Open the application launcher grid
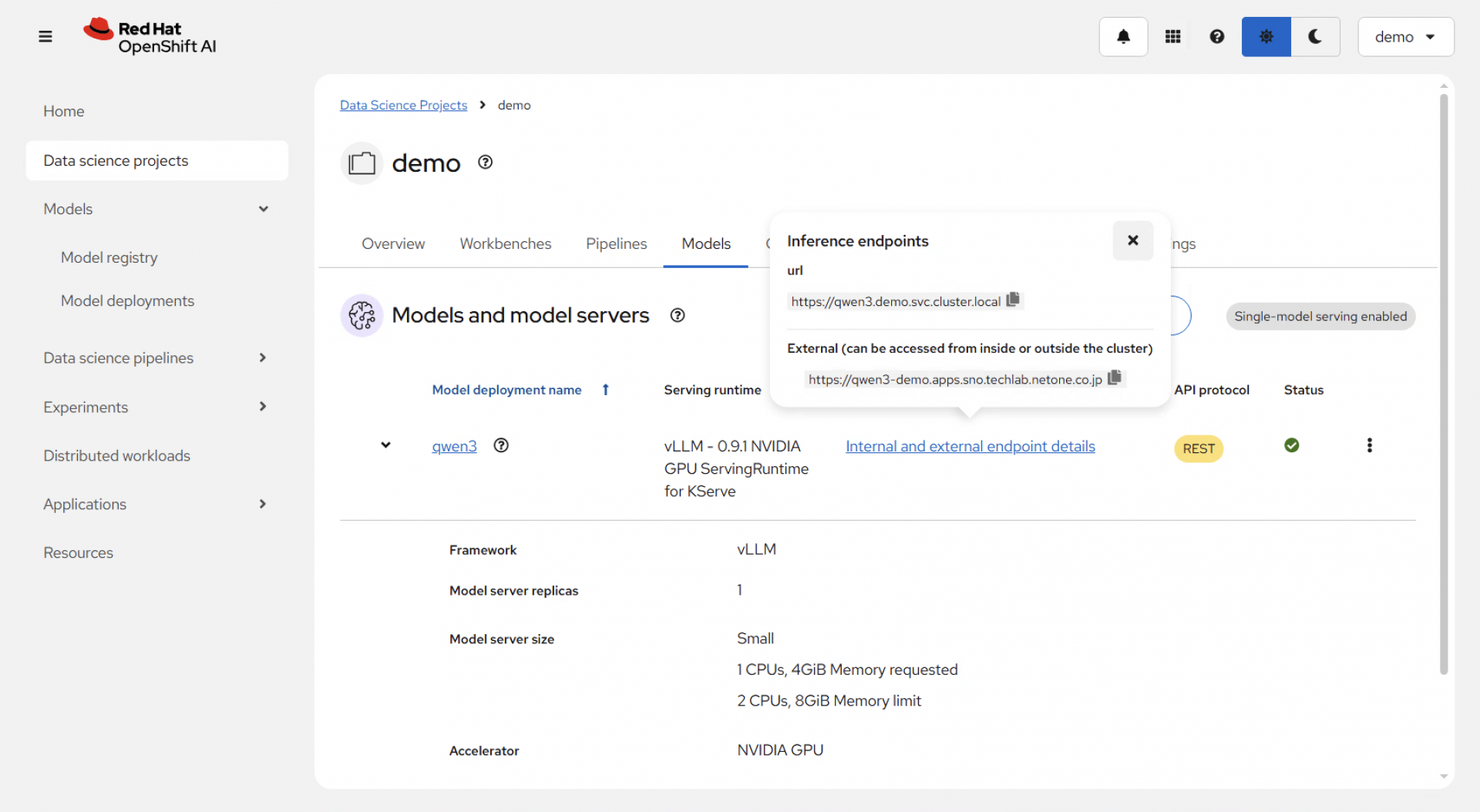1480x812 pixels. pyautogui.click(x=1172, y=36)
